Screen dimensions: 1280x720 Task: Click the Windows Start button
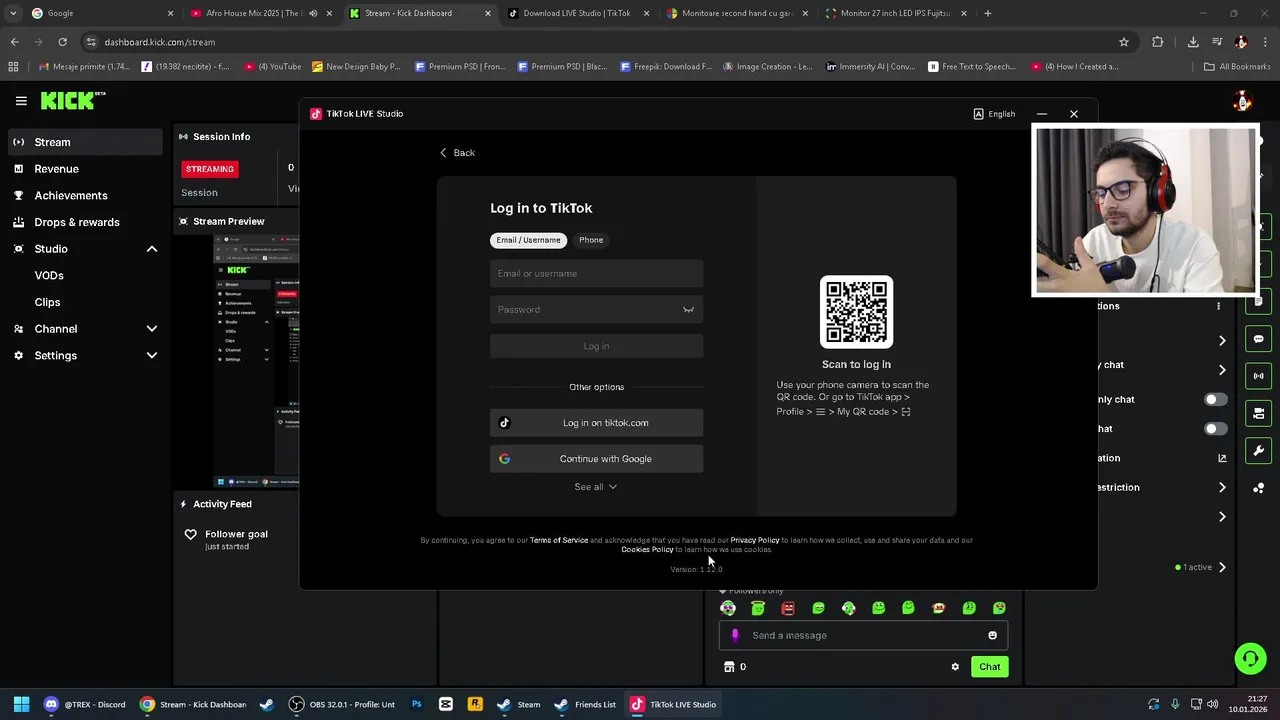click(21, 704)
